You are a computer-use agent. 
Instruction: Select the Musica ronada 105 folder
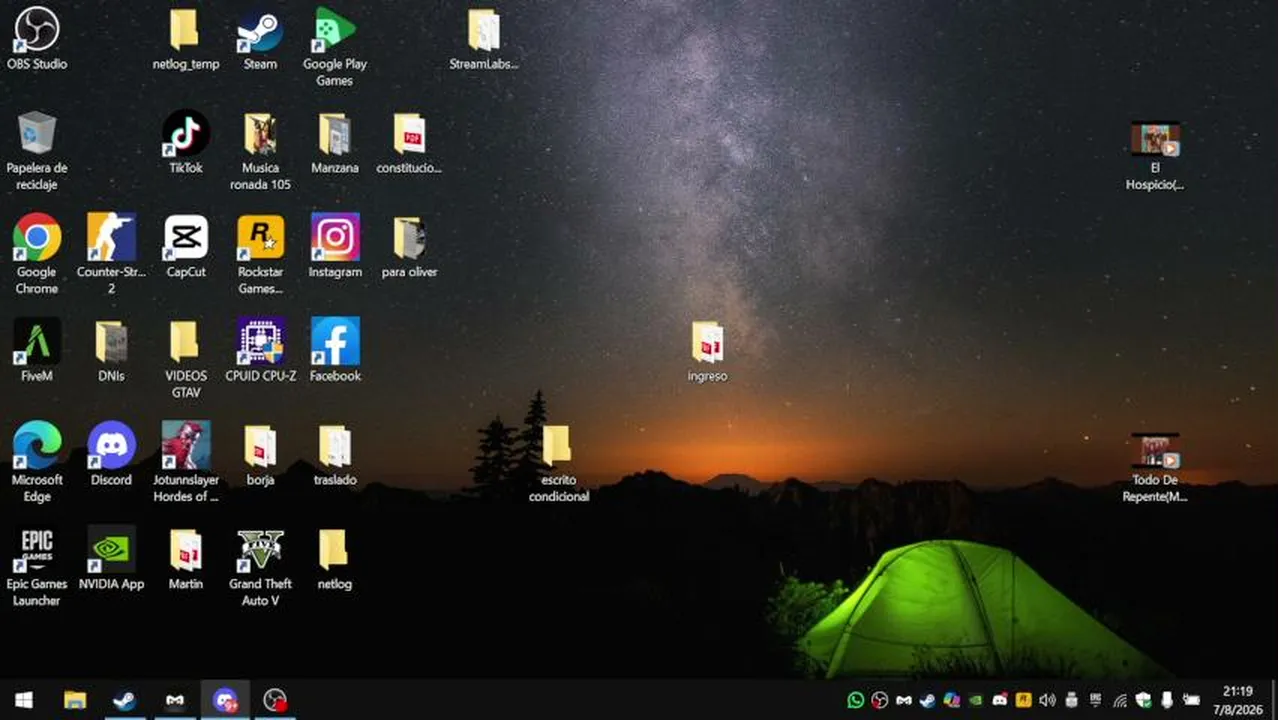260,151
